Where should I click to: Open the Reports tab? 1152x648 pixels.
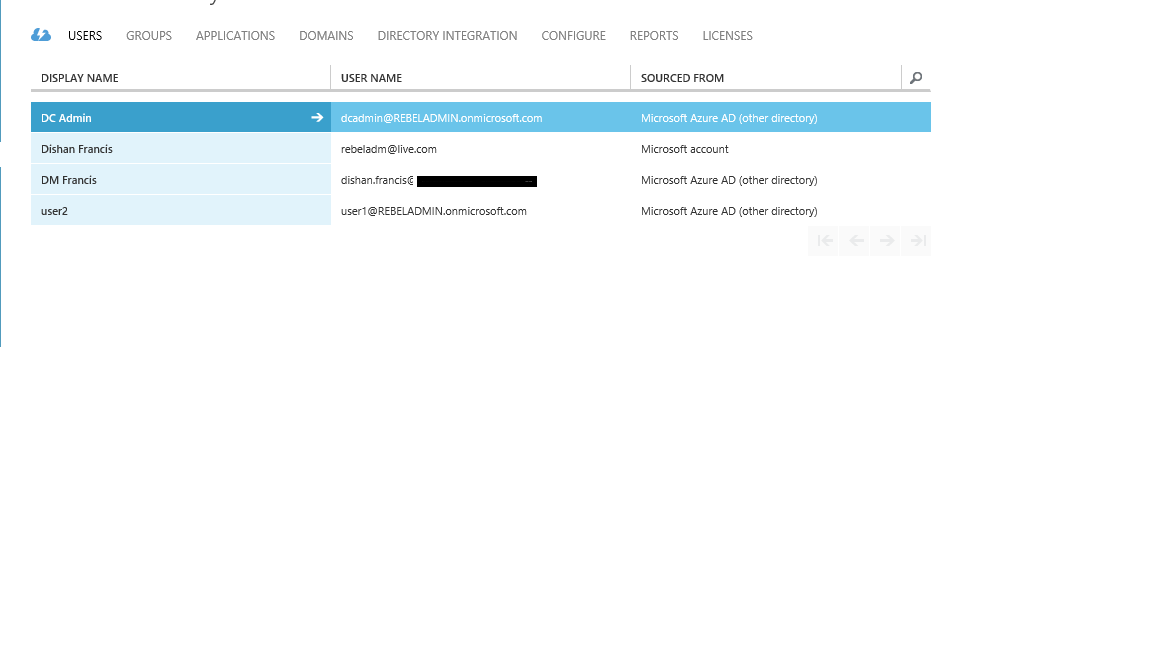pyautogui.click(x=654, y=36)
